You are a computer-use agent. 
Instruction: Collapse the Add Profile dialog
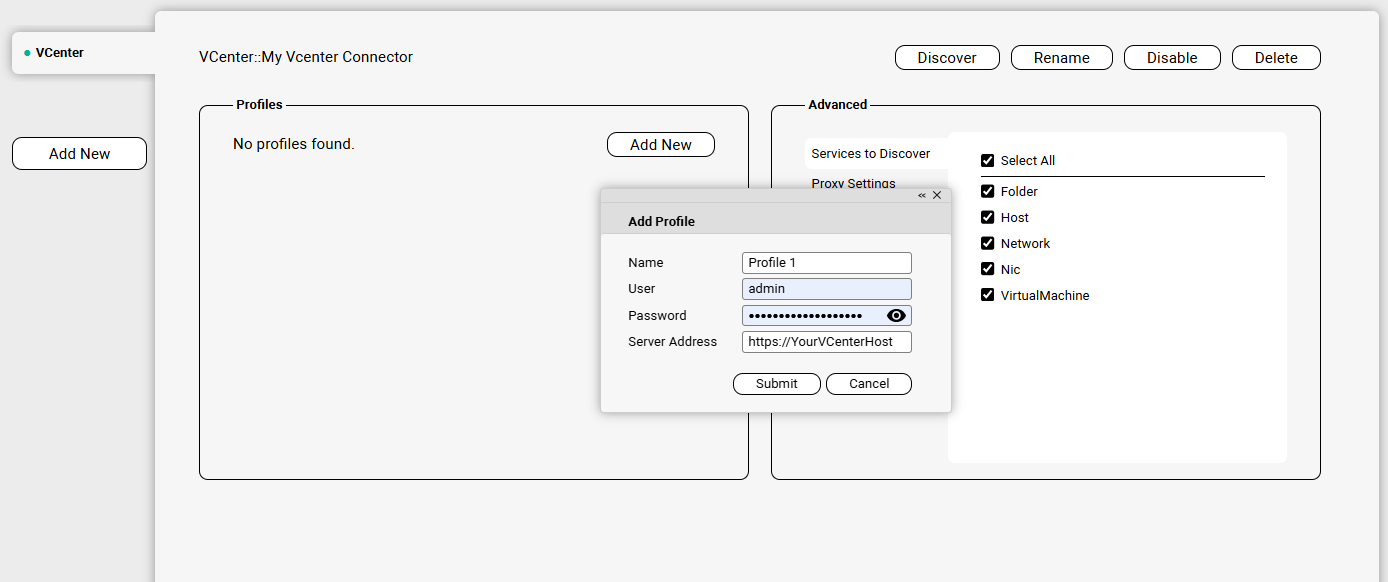point(922,196)
